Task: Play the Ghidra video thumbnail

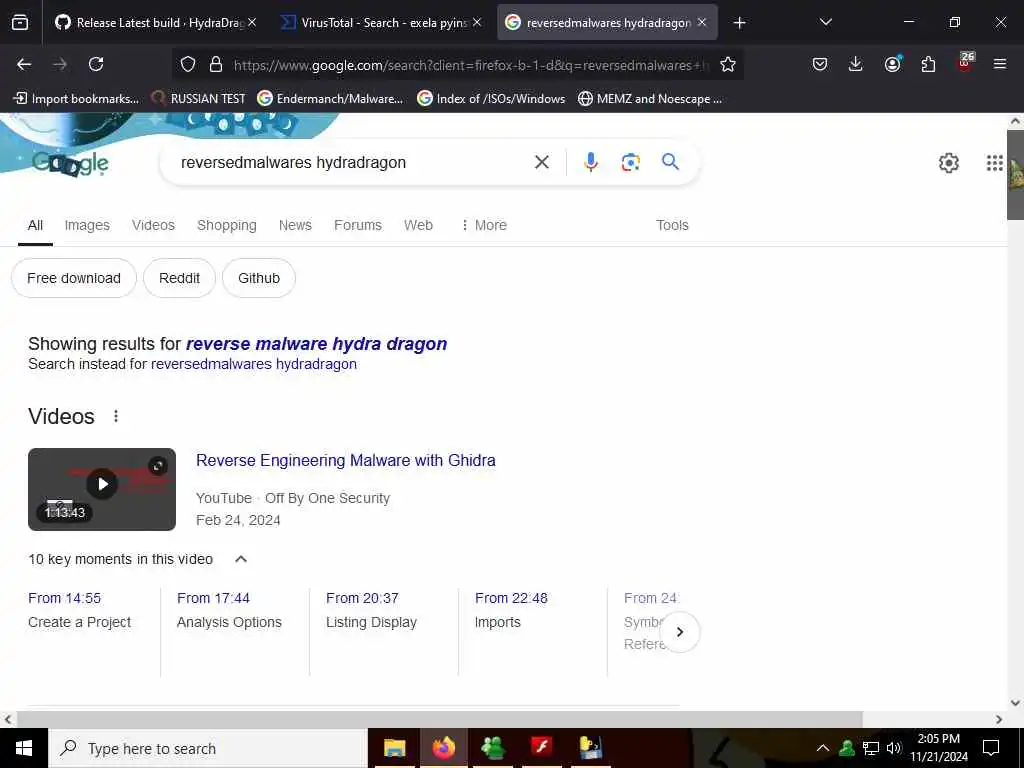Action: pos(102,489)
